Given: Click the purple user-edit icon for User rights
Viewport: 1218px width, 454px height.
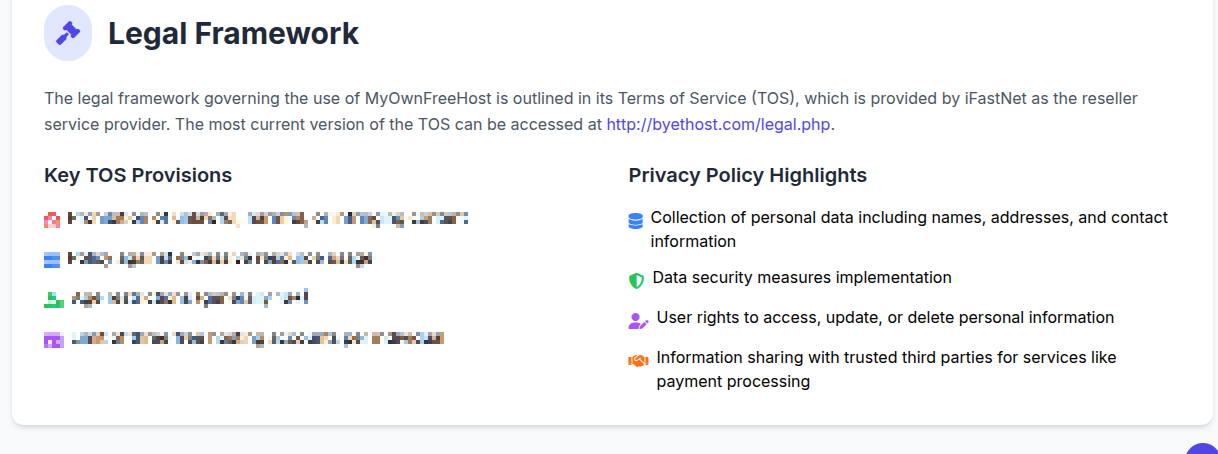Looking at the screenshot, I should click(x=638, y=321).
